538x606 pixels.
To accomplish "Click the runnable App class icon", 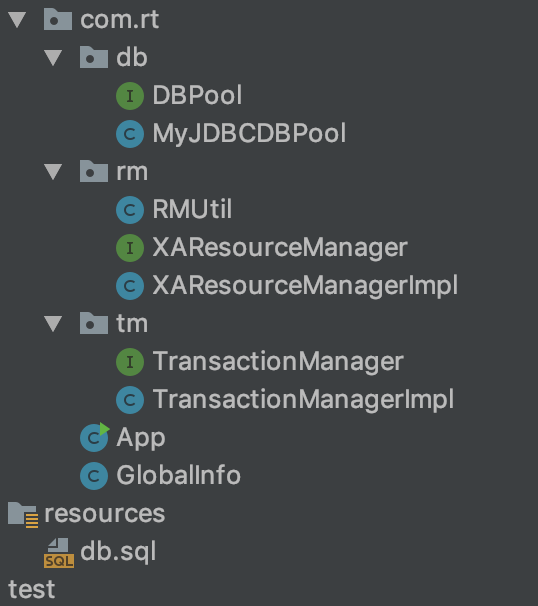I will (94, 437).
